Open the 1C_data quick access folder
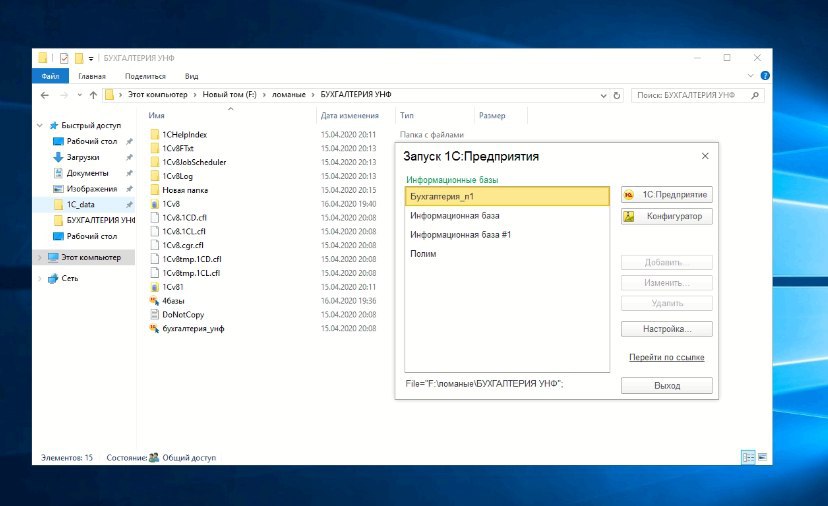 click(x=80, y=204)
